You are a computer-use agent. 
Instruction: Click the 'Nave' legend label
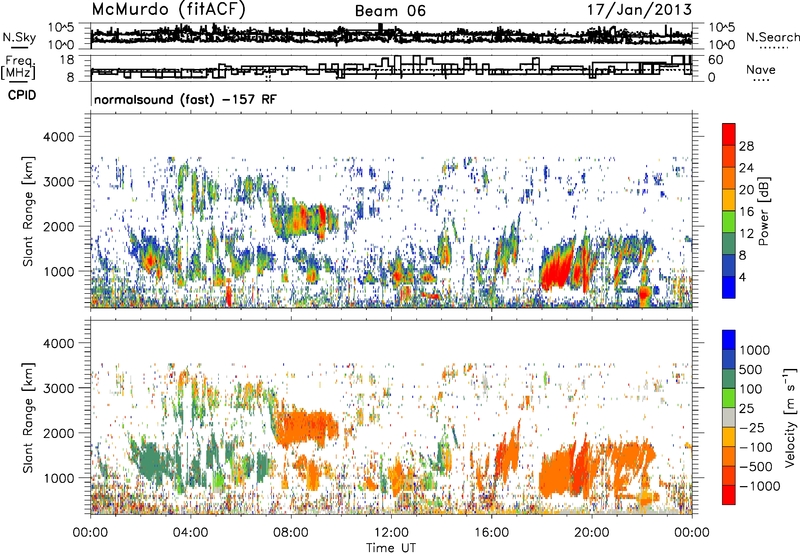click(761, 69)
